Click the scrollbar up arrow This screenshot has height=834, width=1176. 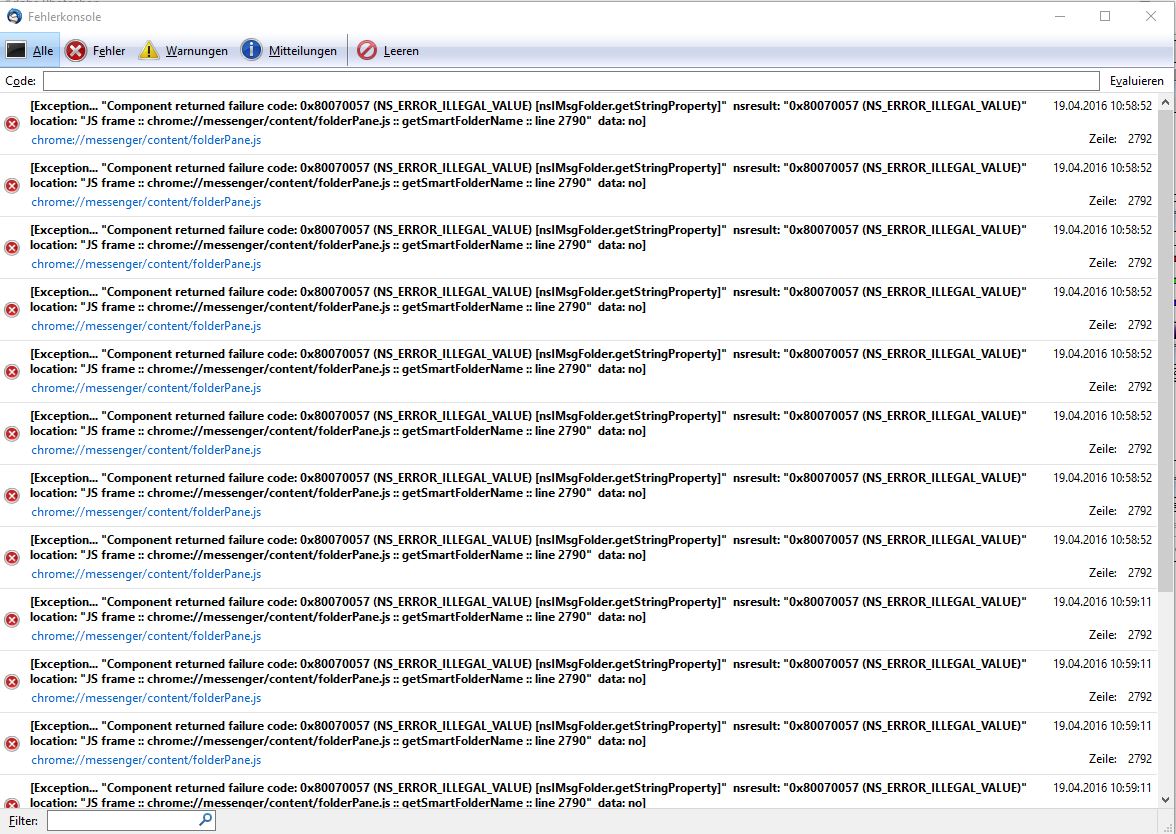[x=1166, y=102]
